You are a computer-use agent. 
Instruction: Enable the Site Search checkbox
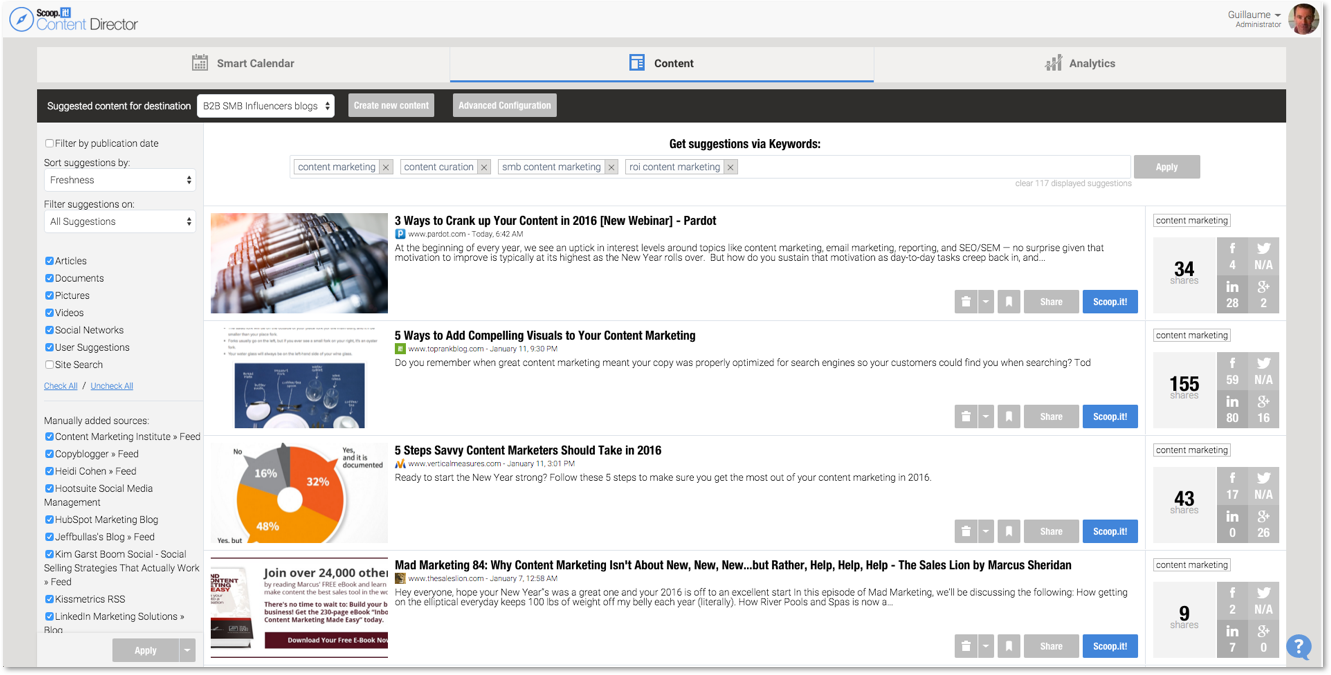click(50, 365)
